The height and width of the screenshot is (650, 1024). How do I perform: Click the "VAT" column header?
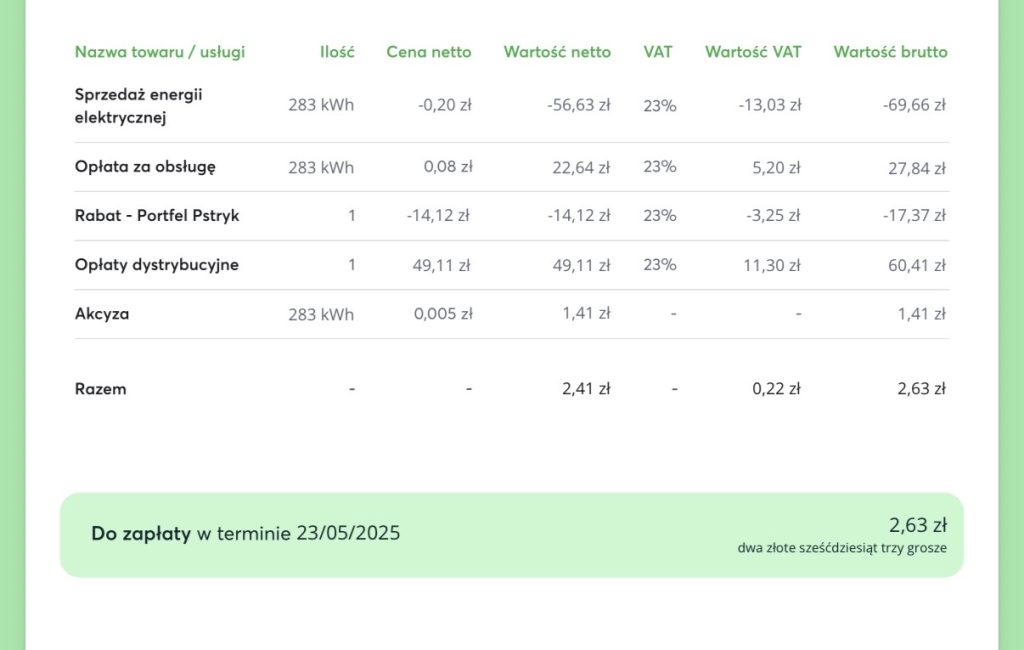pos(657,52)
